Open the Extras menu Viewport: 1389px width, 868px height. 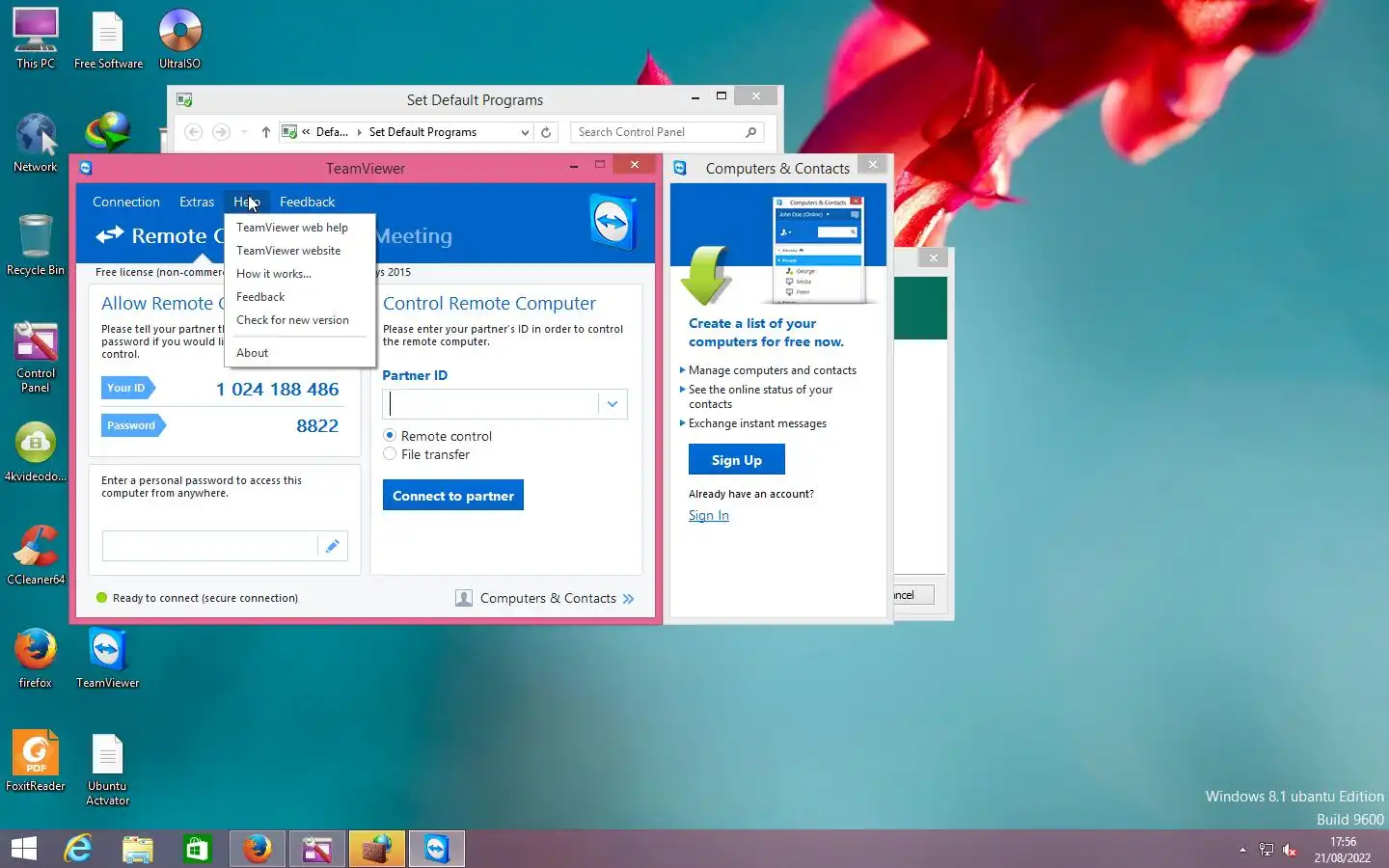click(197, 202)
